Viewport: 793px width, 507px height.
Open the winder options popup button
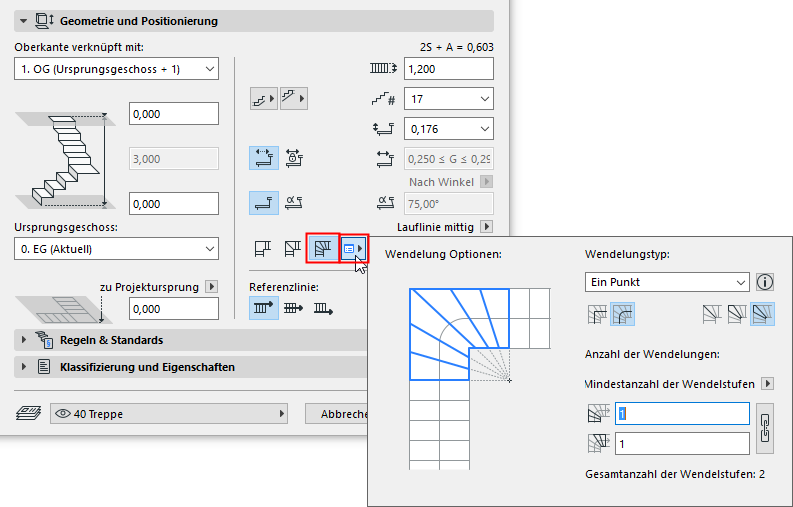point(354,248)
